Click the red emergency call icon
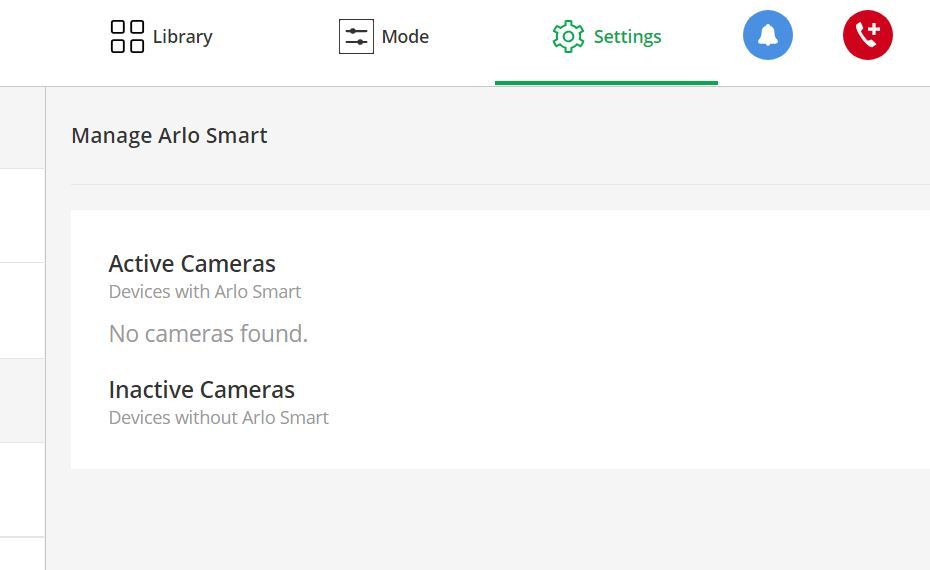 pyautogui.click(x=868, y=35)
